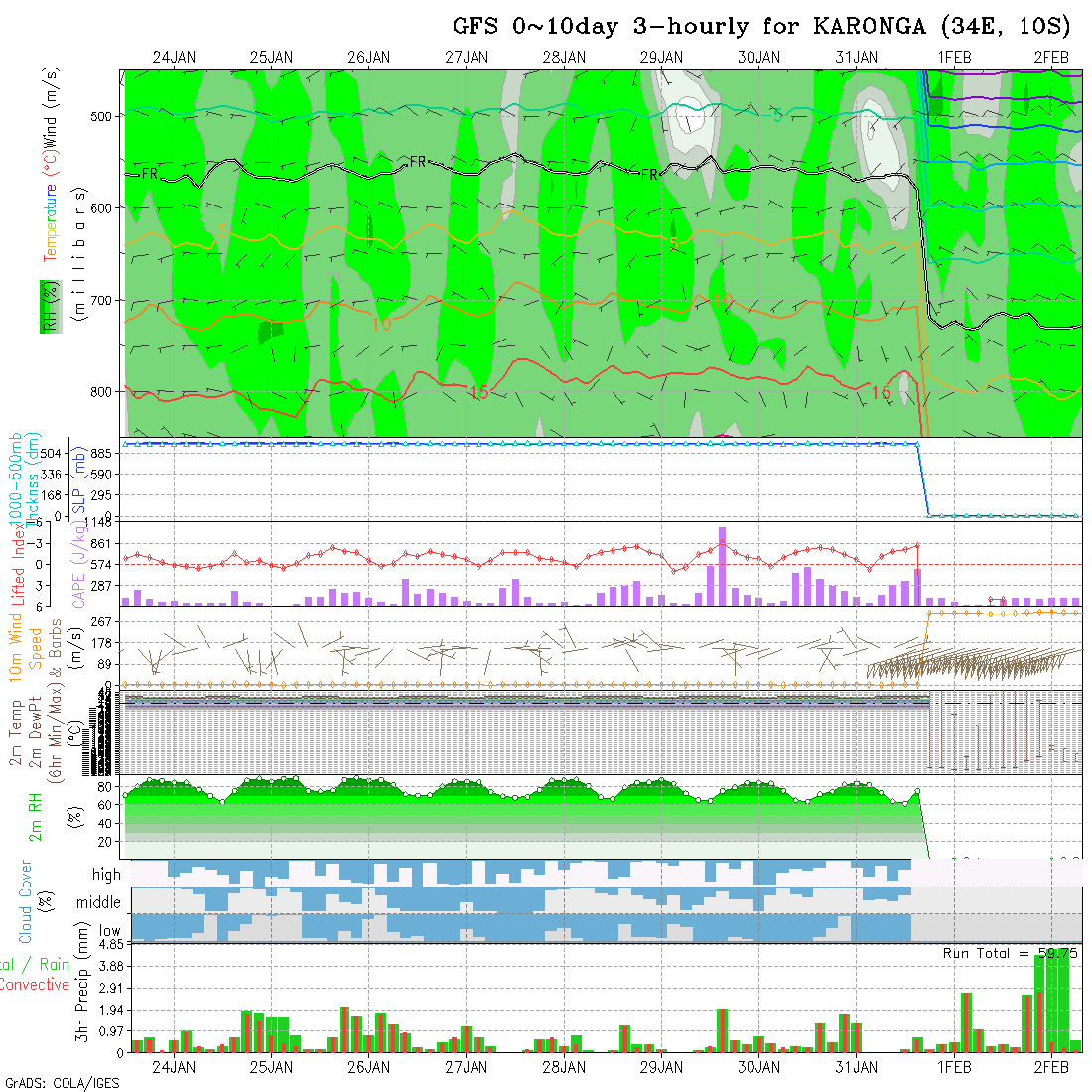1092x1092 pixels.
Task: Click the 80 value on the 2m RH axis
Action: (x=105, y=787)
